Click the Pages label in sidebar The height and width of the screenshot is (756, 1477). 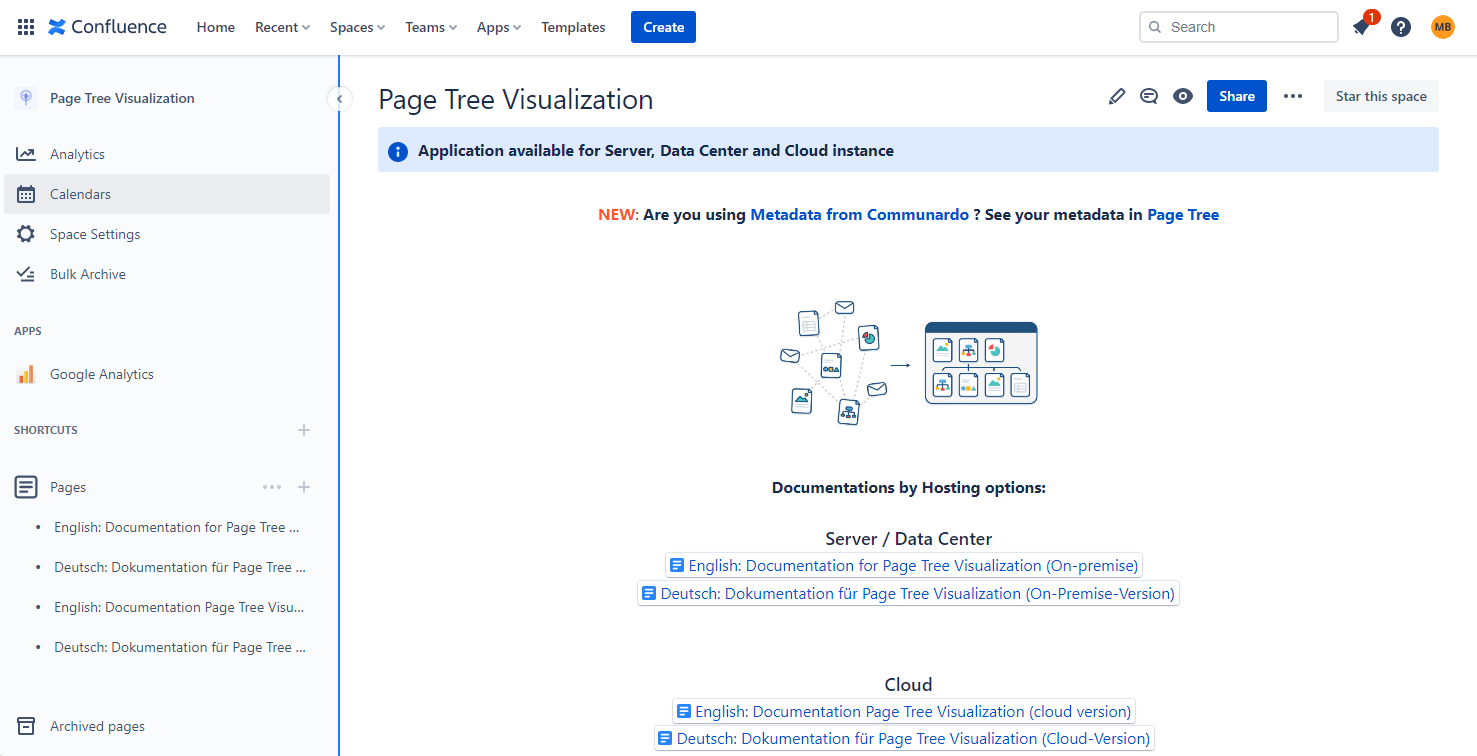pos(68,487)
